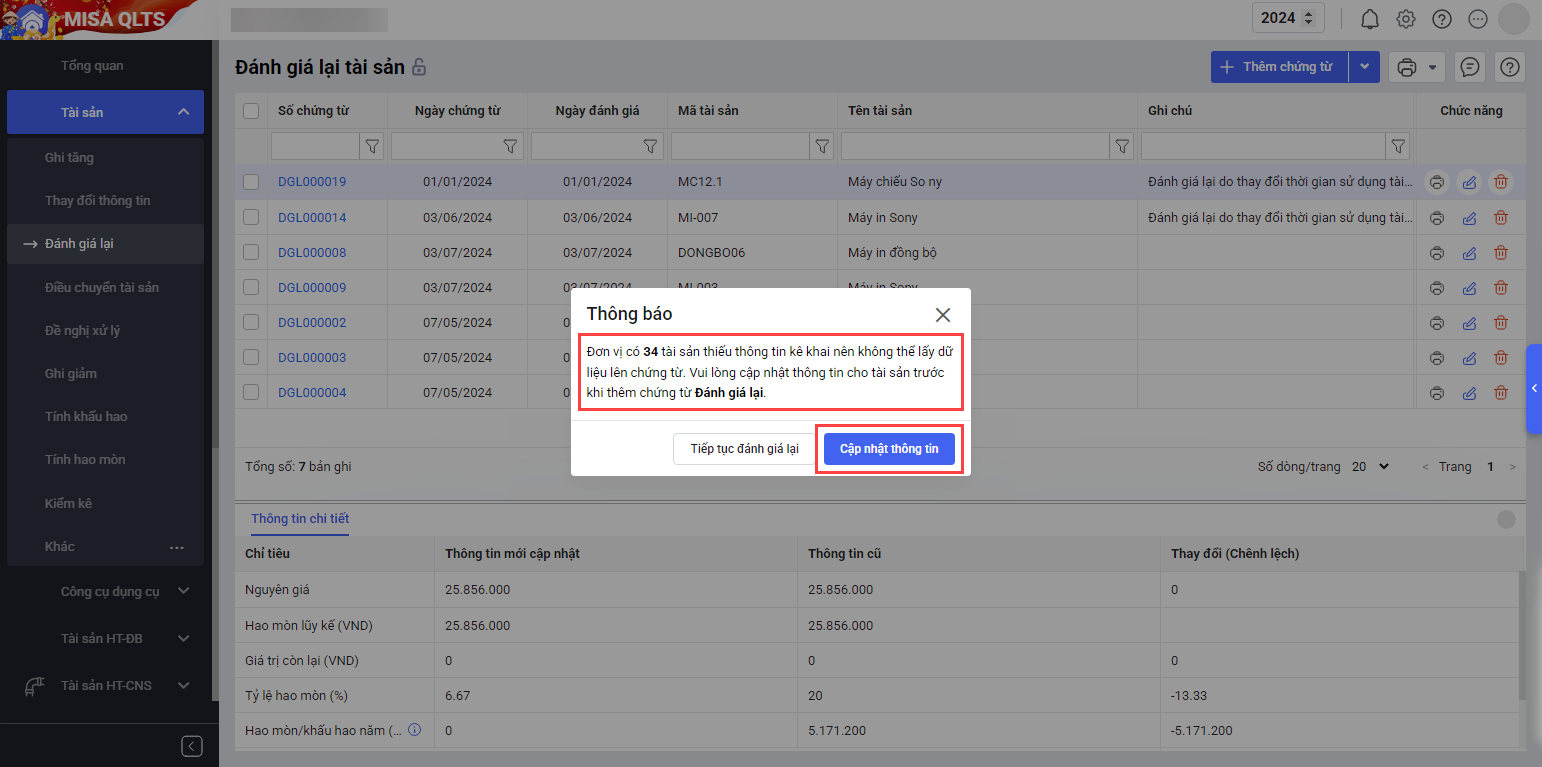The image size is (1542, 767).
Task: Select all rows with header checkbox
Action: point(251,111)
